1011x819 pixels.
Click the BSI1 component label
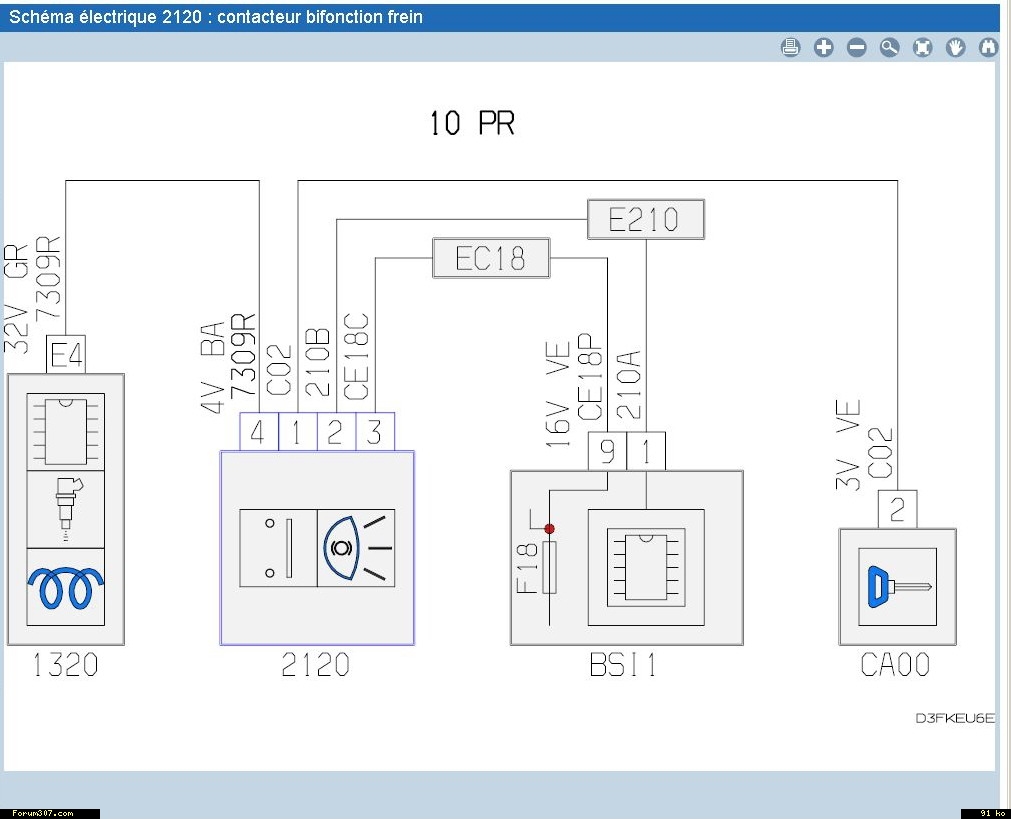click(x=623, y=665)
